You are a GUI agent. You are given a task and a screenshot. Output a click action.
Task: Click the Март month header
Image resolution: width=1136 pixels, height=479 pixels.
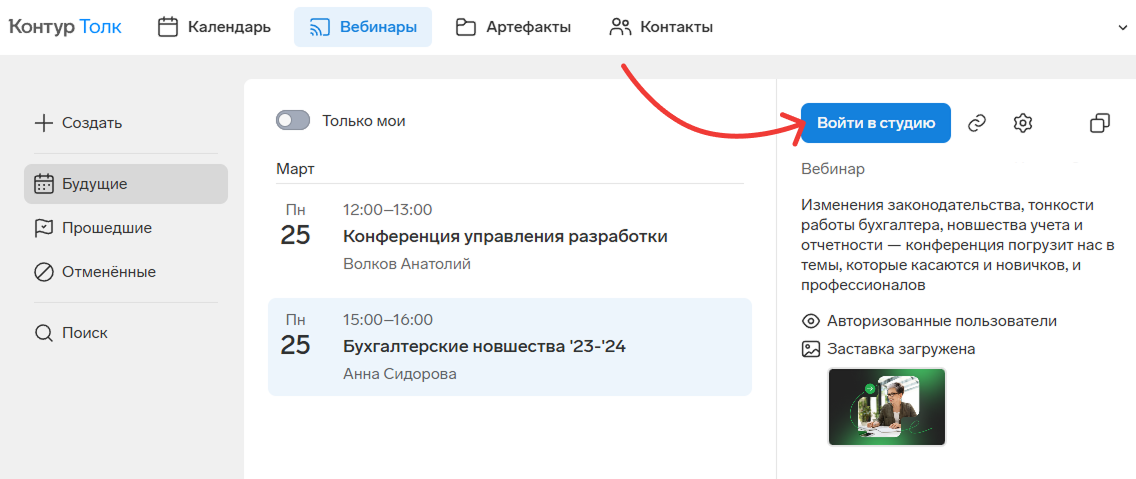coord(295,170)
